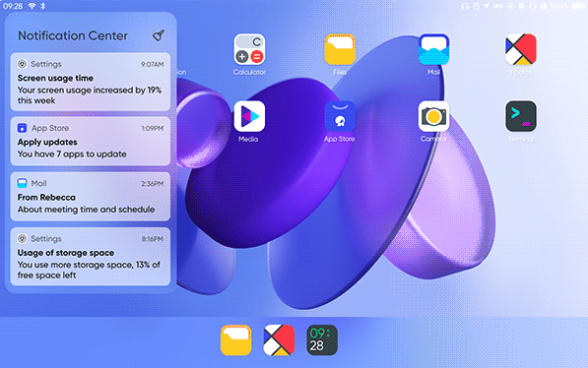Launch the Media player app

249,116
